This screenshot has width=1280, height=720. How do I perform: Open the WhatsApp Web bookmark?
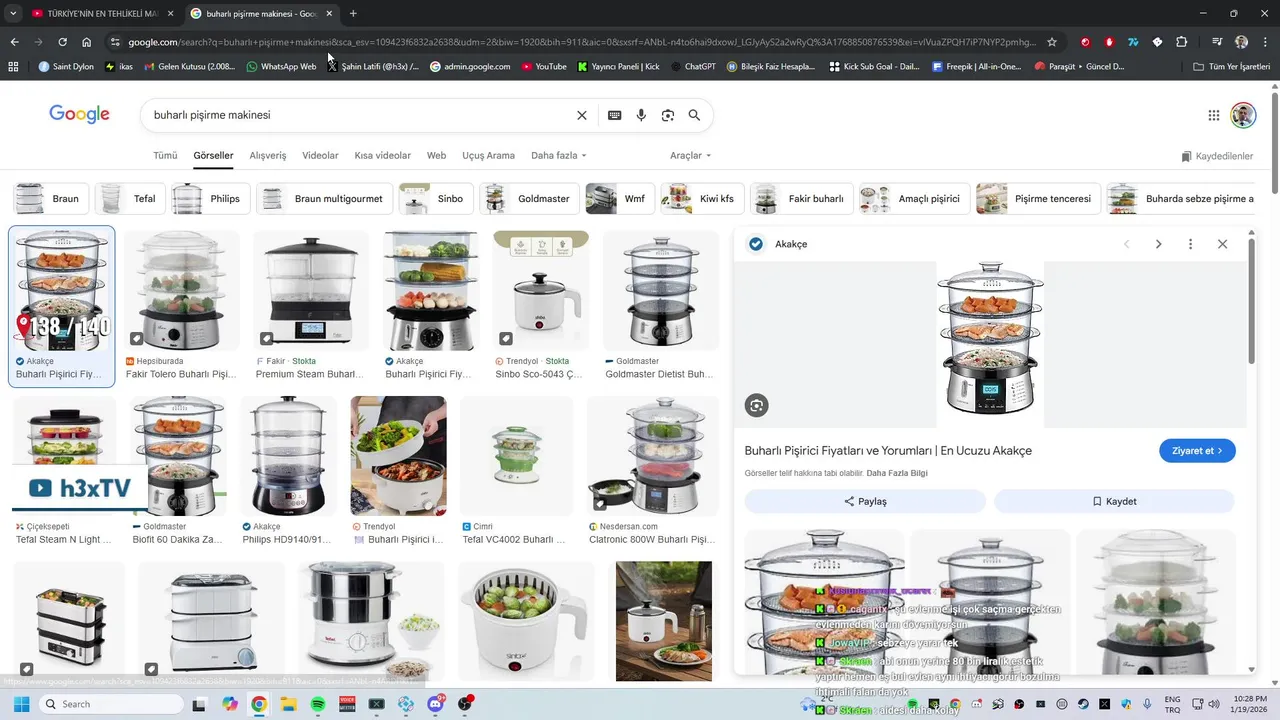[x=281, y=66]
